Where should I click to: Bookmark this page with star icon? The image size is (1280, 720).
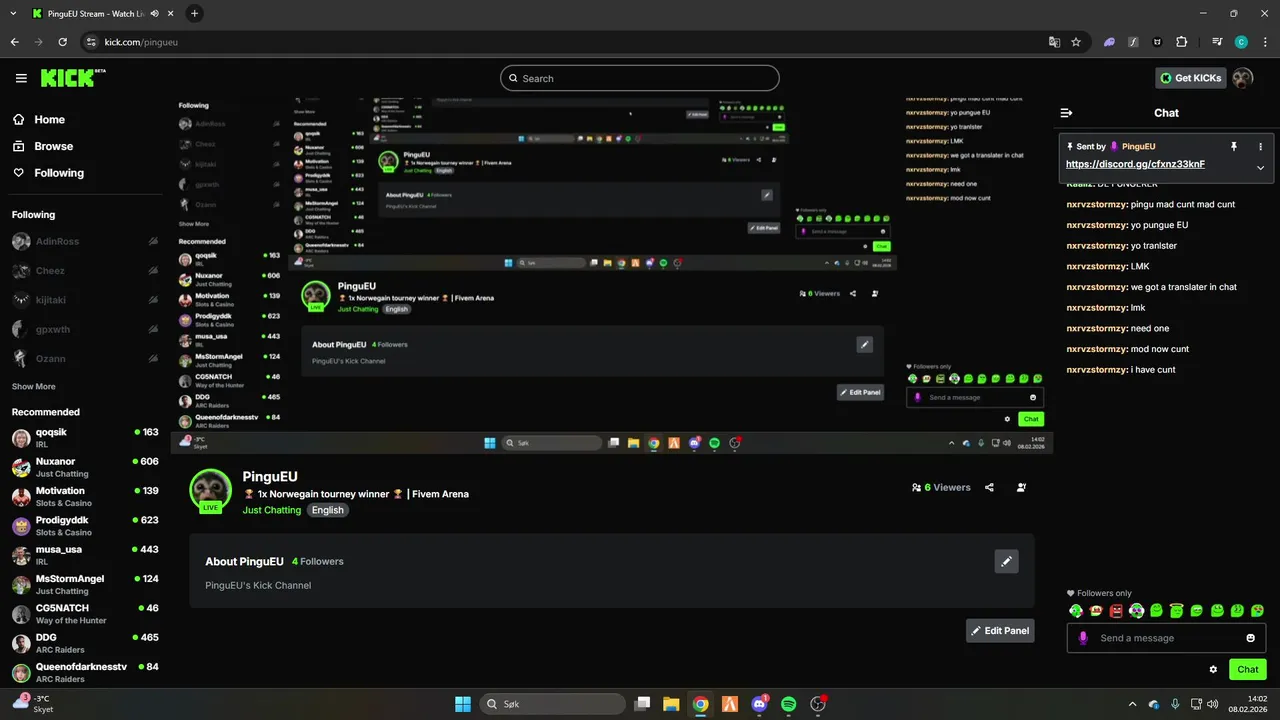(1076, 42)
